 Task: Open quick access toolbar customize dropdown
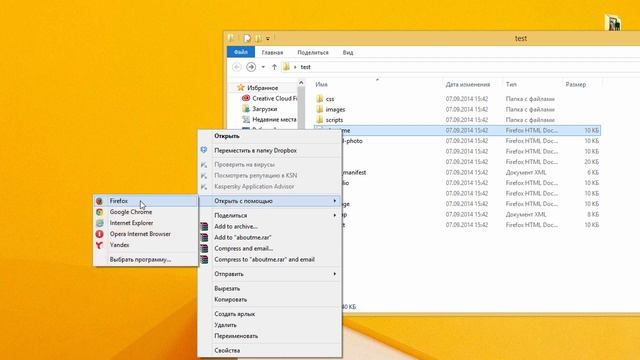[x=268, y=39]
